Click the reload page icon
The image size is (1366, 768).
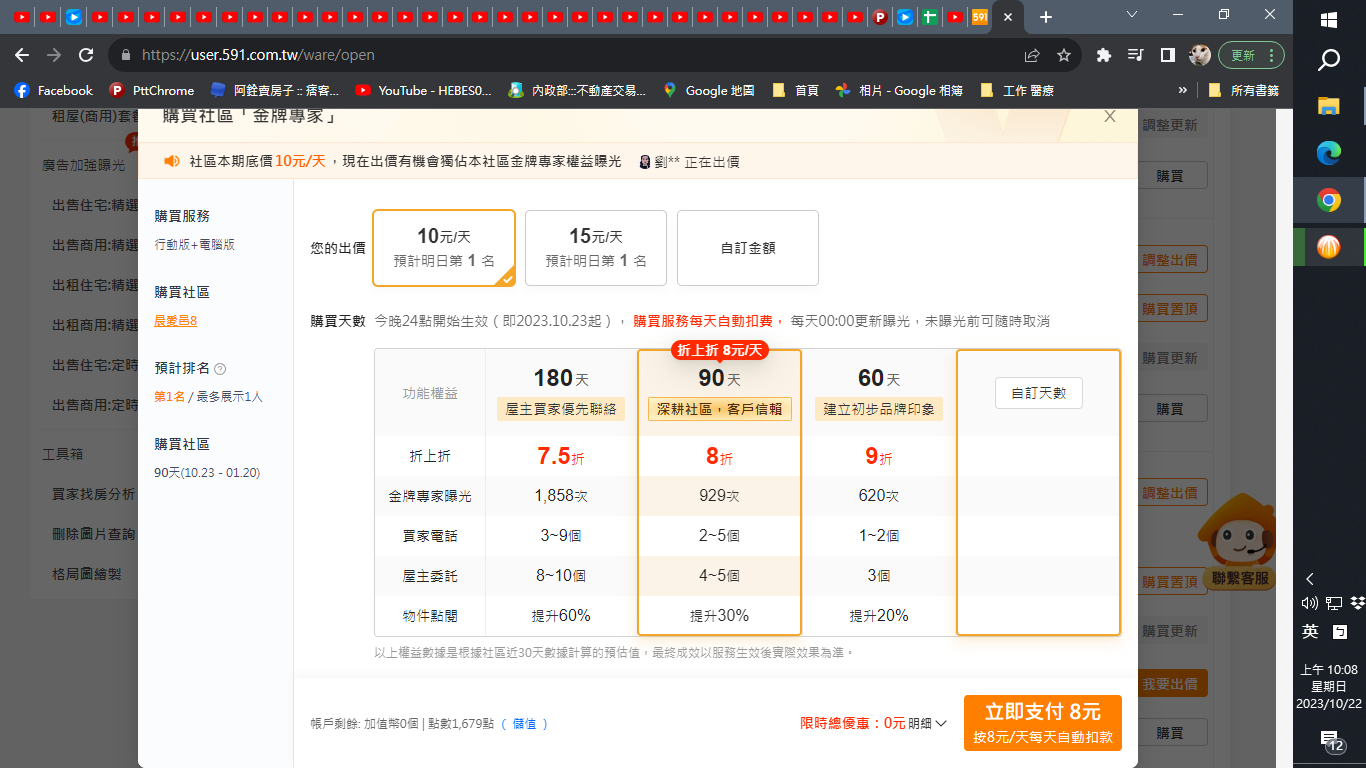tap(86, 55)
